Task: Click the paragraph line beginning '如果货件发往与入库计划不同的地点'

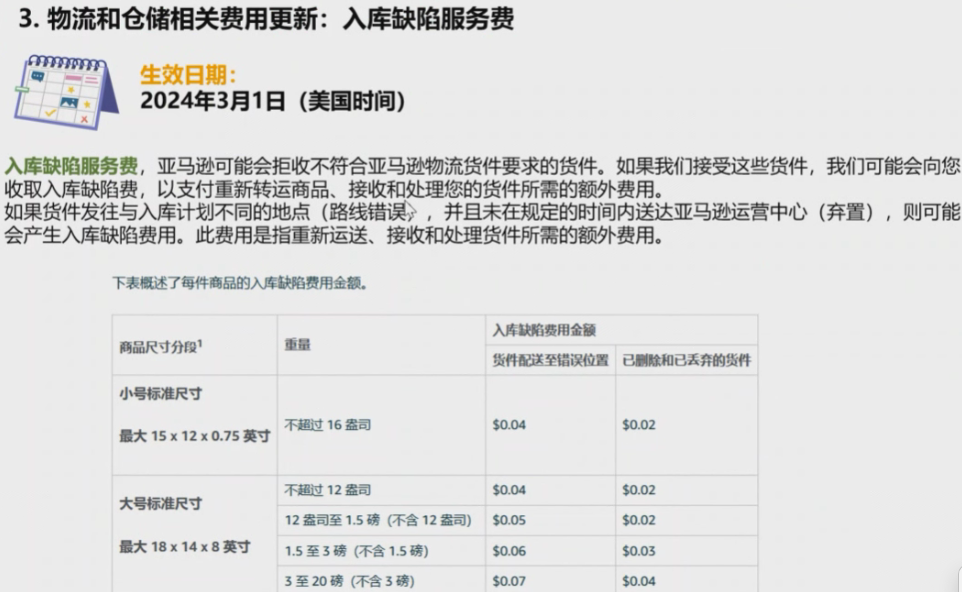Action: pos(482,212)
